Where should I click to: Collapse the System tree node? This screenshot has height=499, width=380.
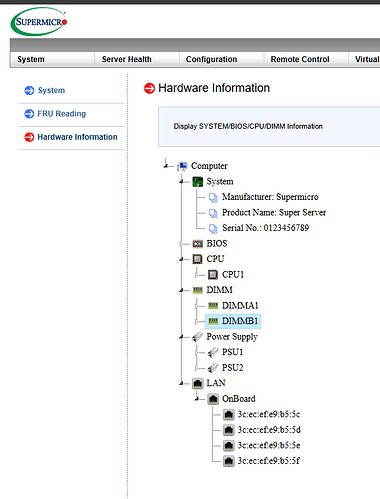click(182, 182)
